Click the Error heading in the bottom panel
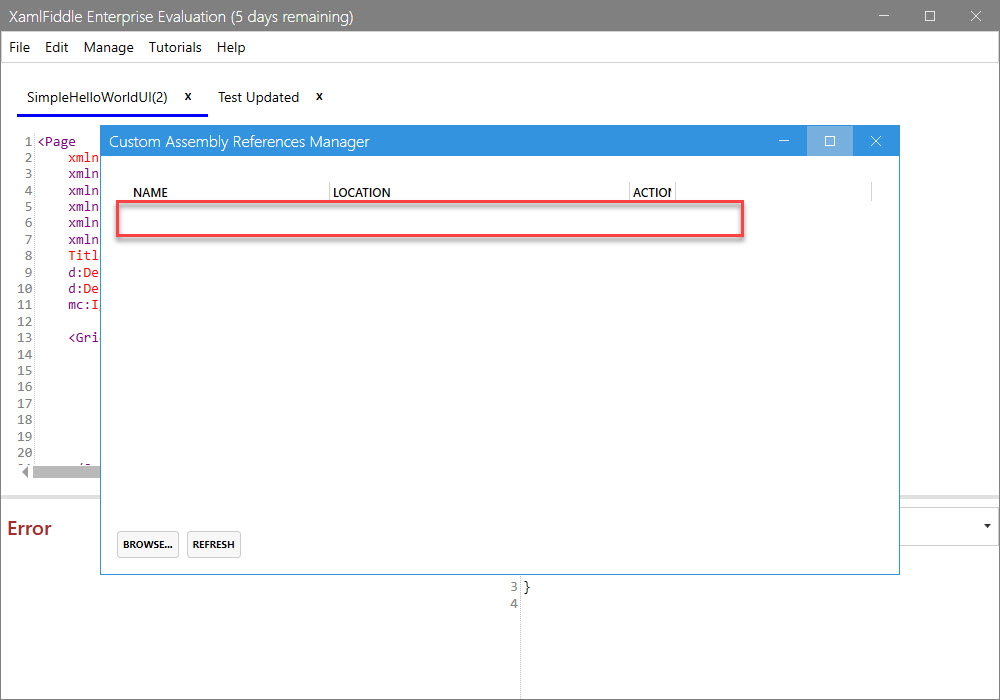The height and width of the screenshot is (700, 1000). tap(29, 528)
